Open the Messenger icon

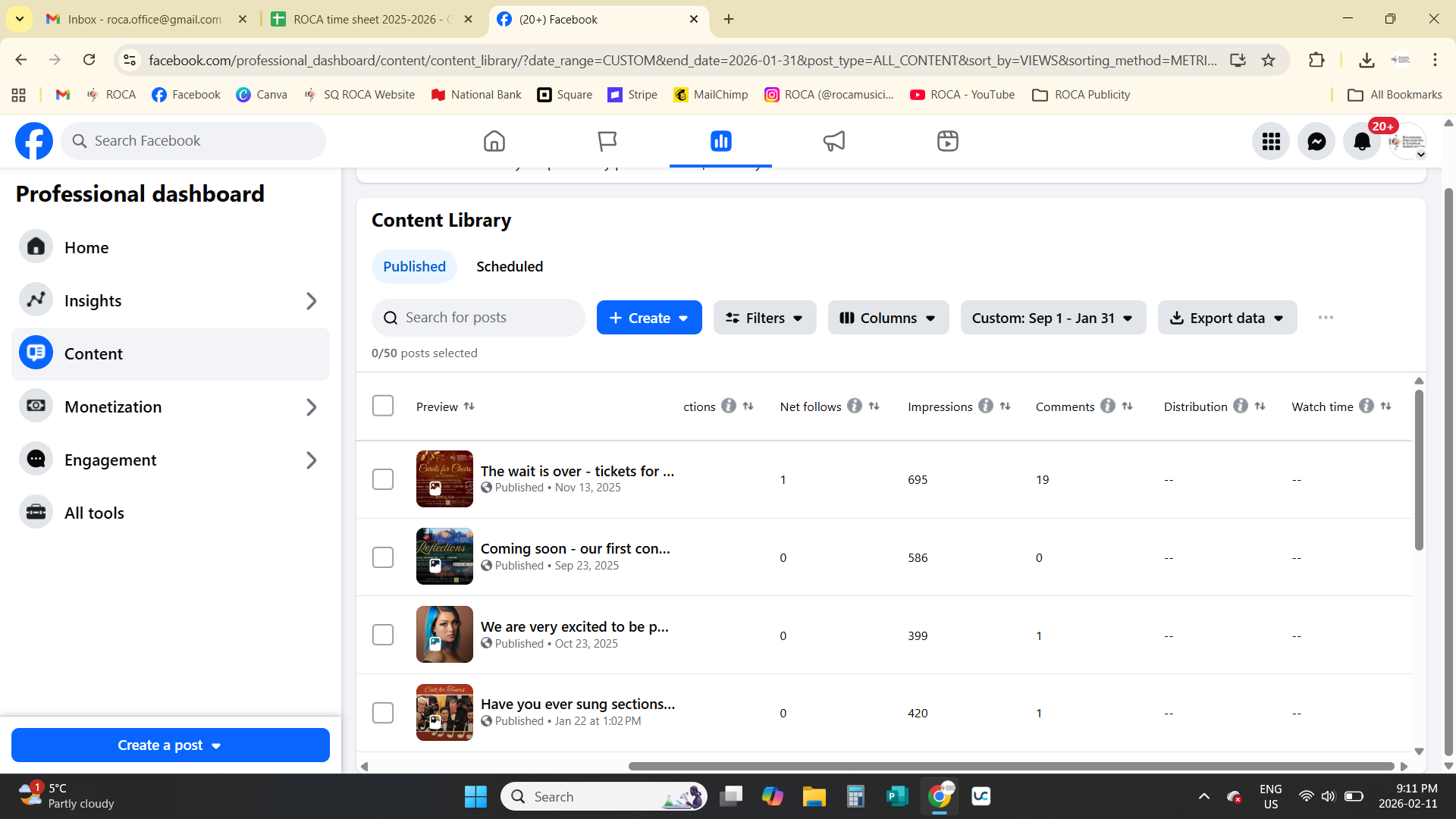(1316, 141)
